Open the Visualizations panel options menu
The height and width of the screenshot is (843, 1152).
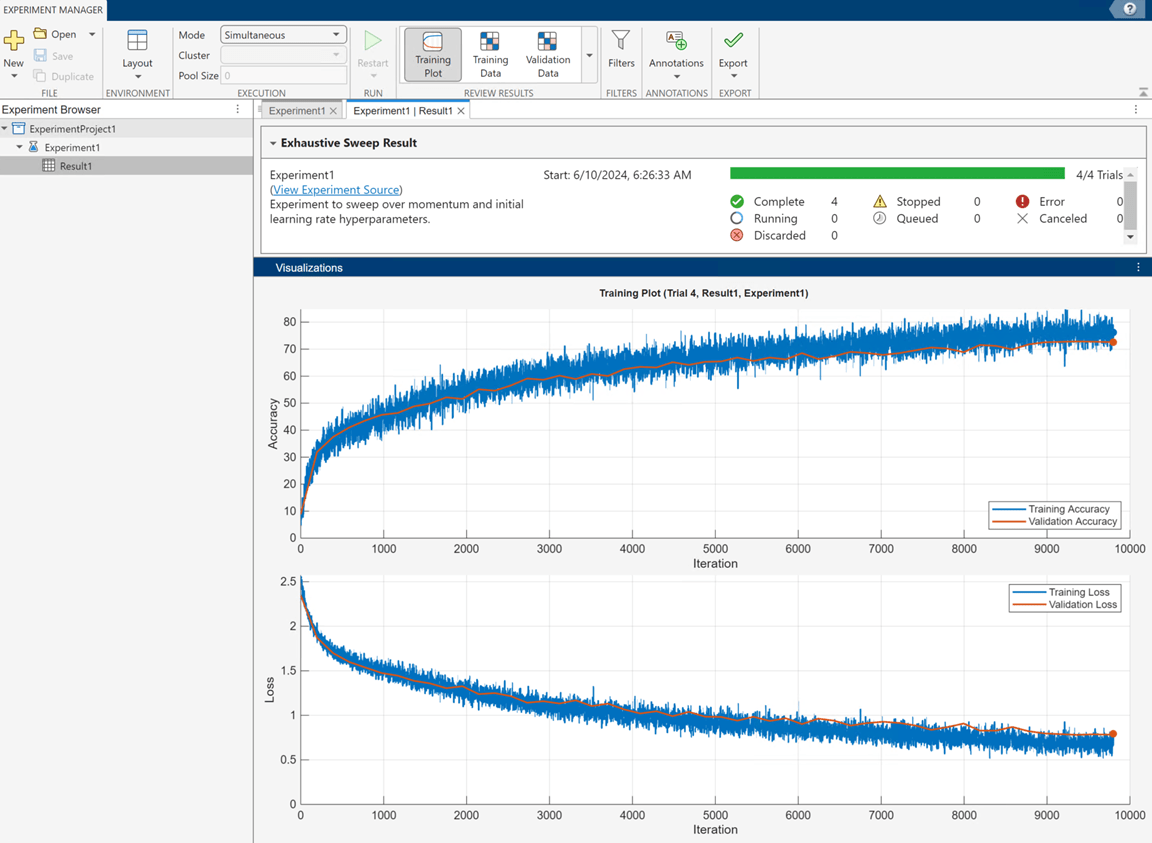(1138, 268)
